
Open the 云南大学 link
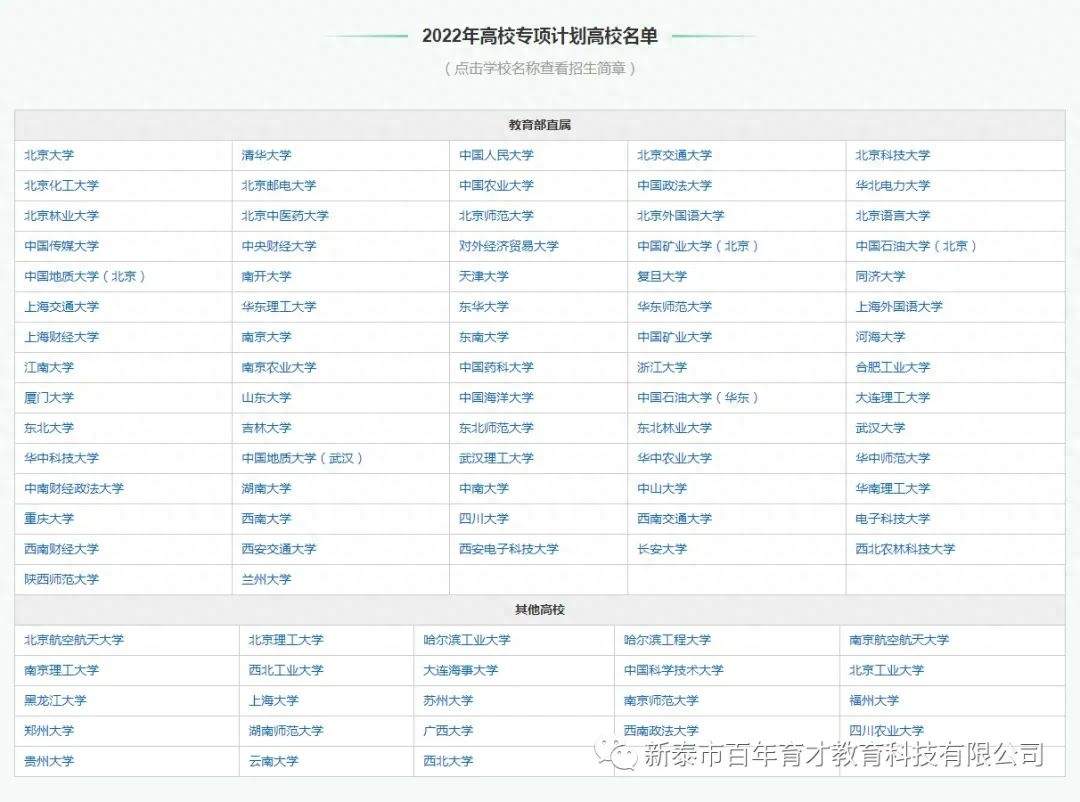(273, 761)
